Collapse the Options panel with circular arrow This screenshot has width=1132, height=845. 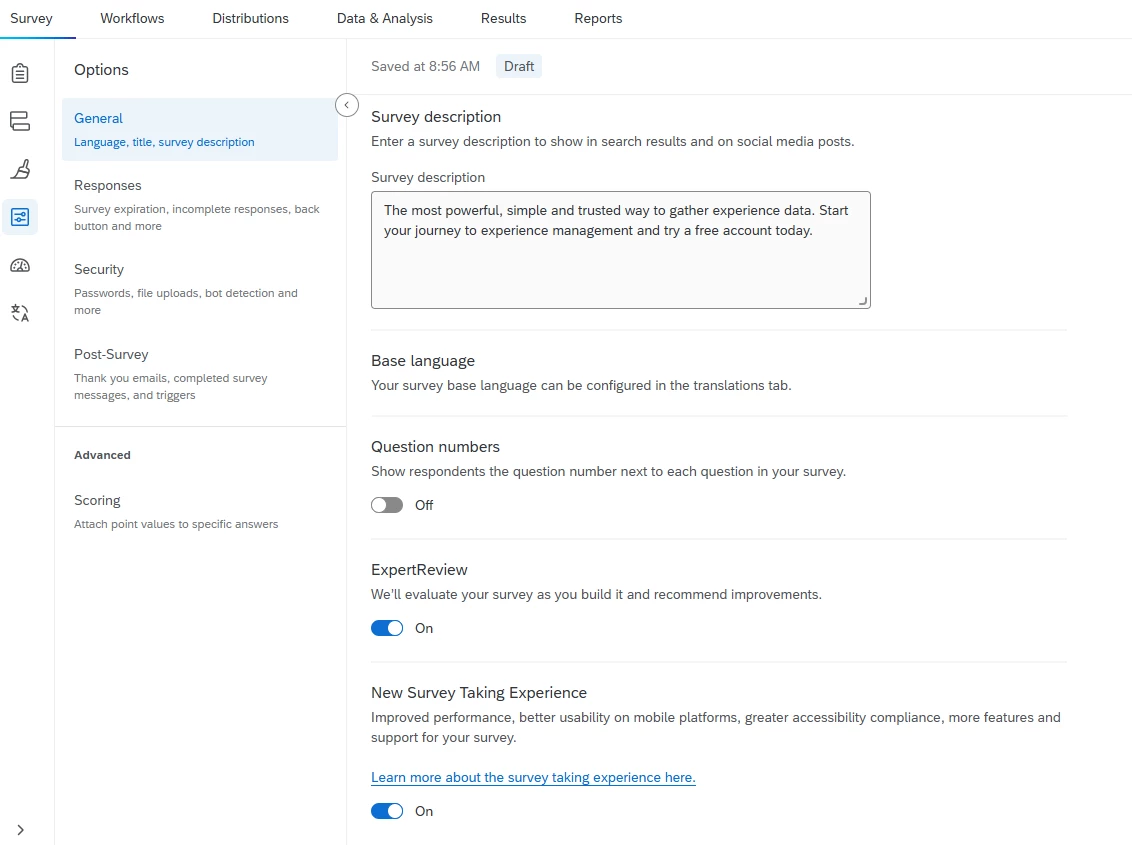point(347,105)
